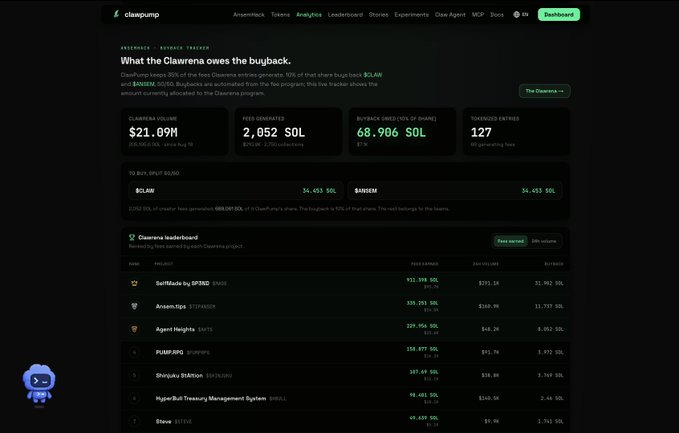Switch leaderboard to 24h volume
This screenshot has width=679, height=433.
point(544,241)
